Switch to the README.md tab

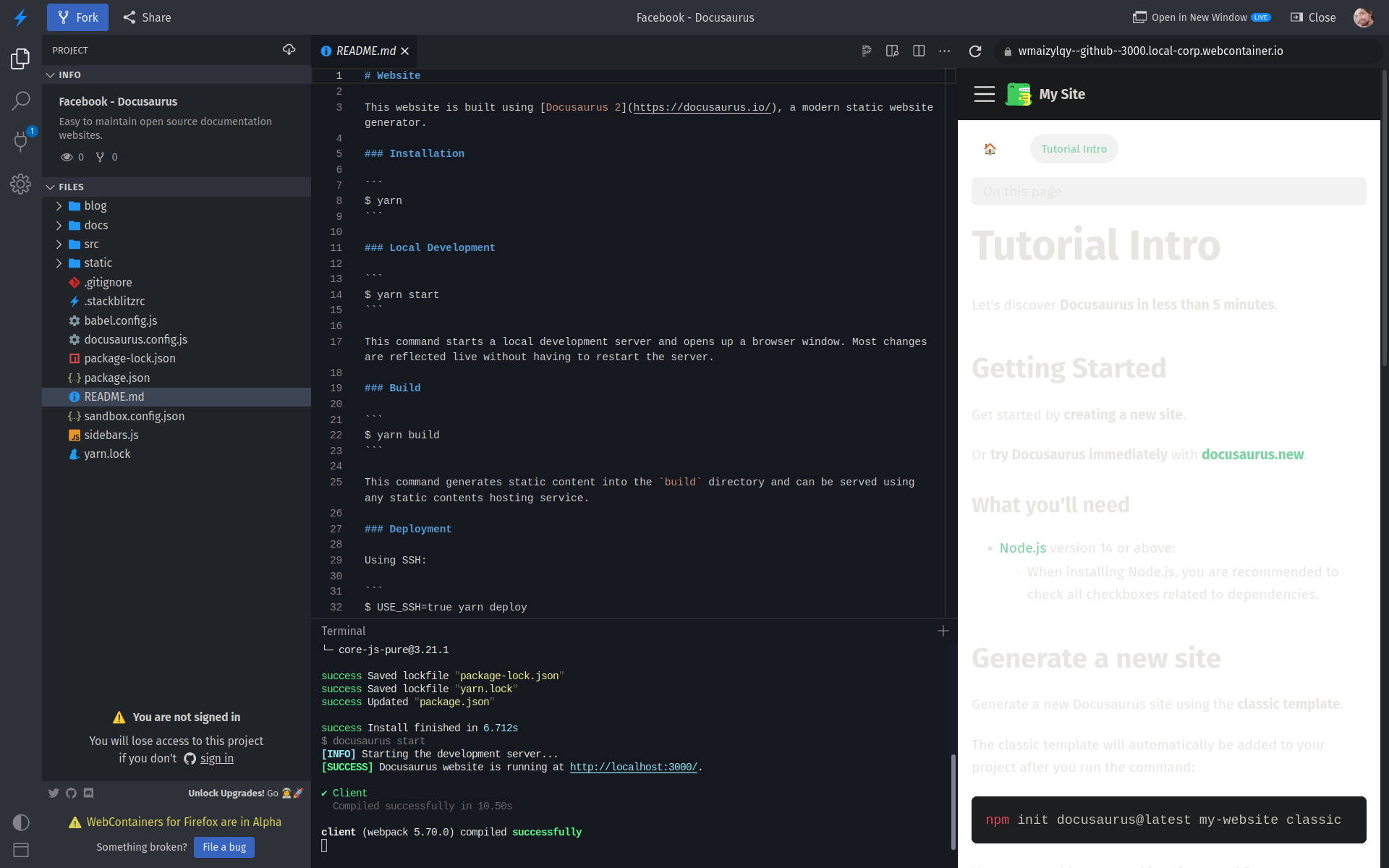[363, 51]
